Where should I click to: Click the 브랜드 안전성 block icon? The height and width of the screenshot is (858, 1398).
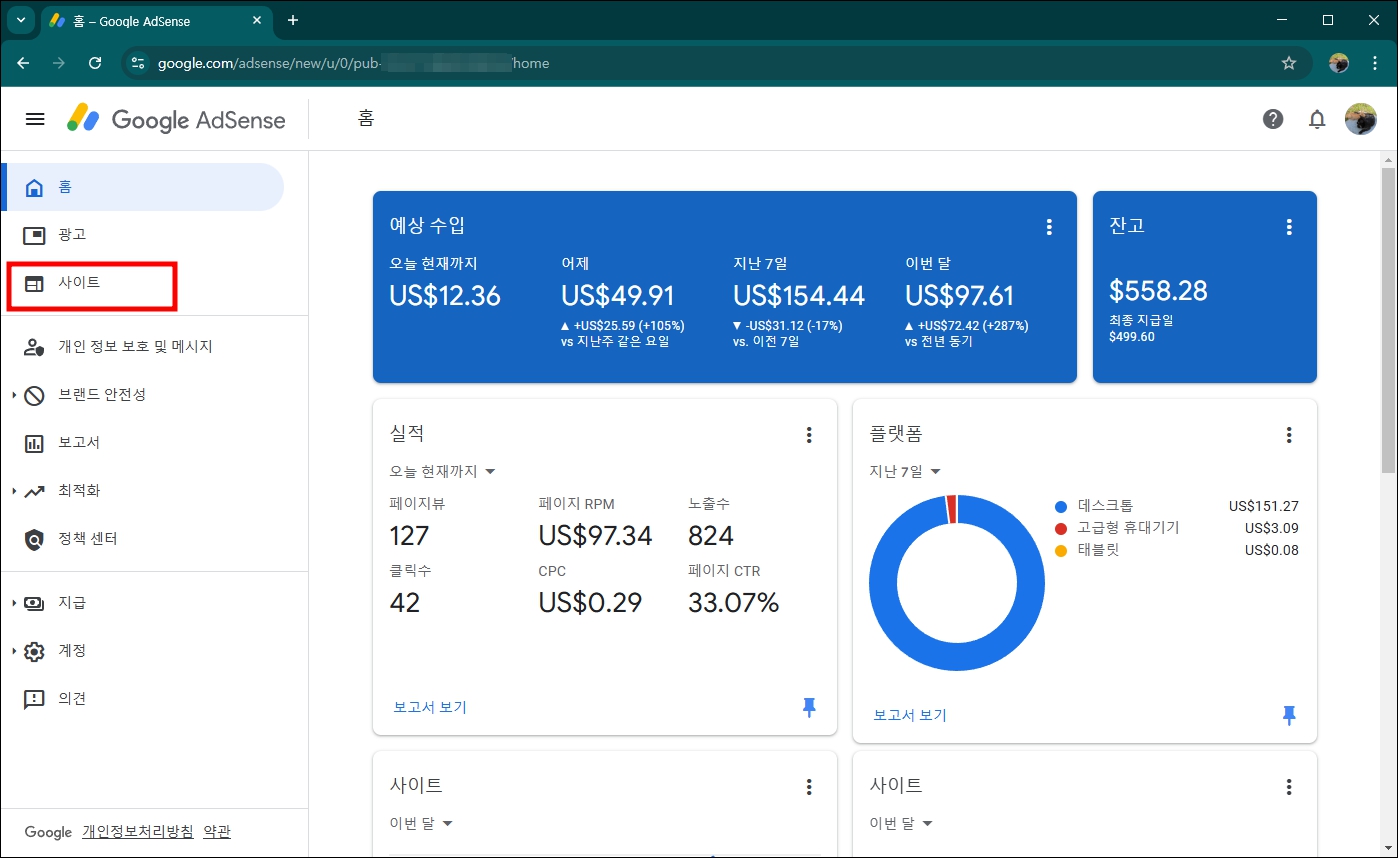(35, 395)
